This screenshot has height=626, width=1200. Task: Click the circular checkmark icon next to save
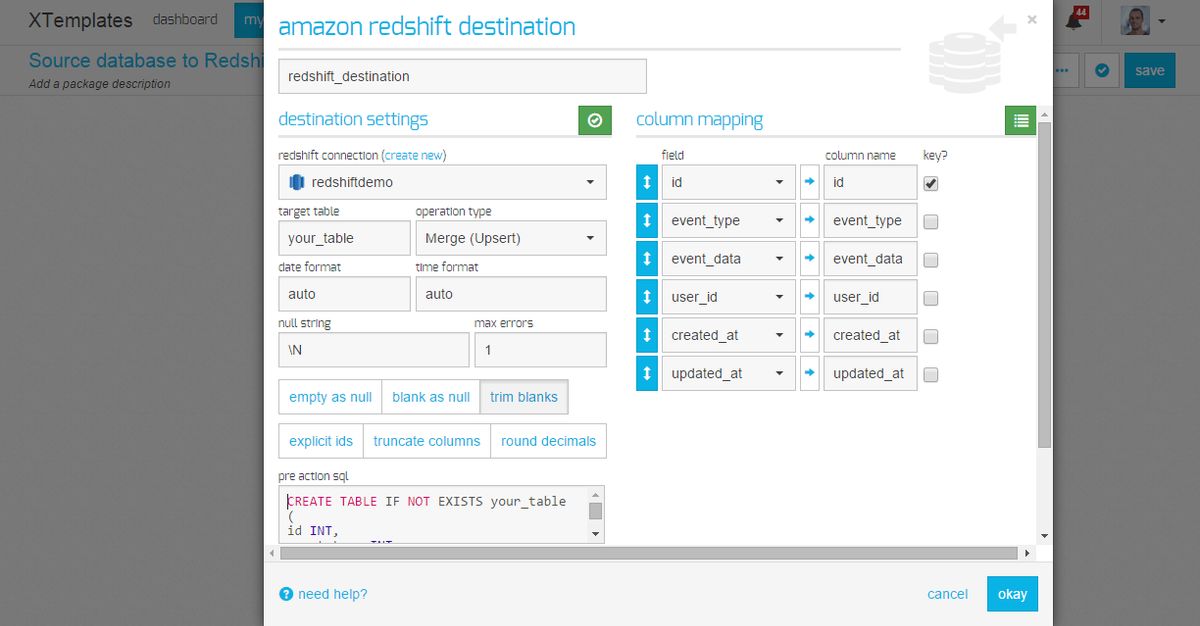click(x=1101, y=71)
